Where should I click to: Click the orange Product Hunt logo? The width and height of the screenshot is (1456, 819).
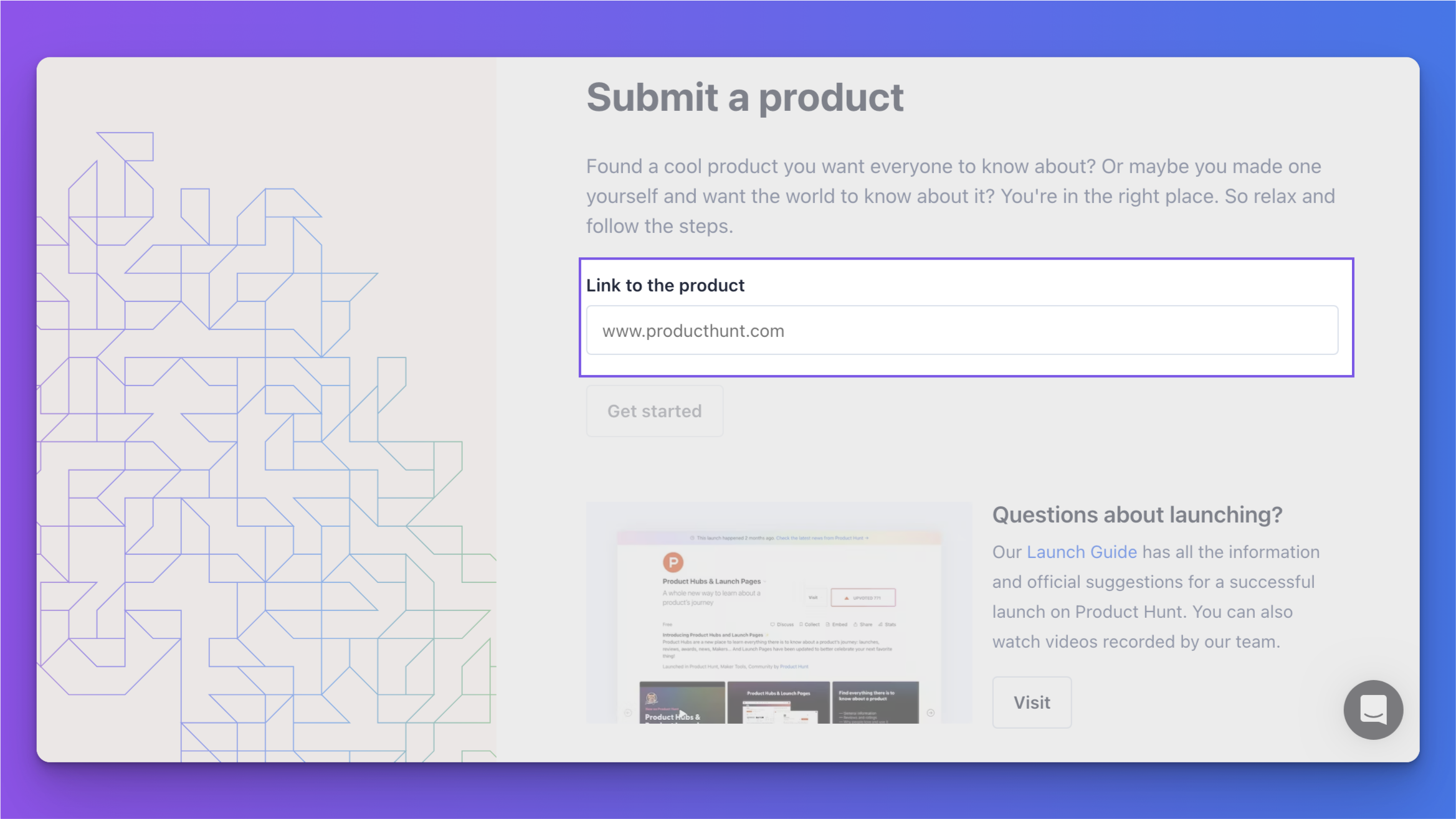(673, 562)
